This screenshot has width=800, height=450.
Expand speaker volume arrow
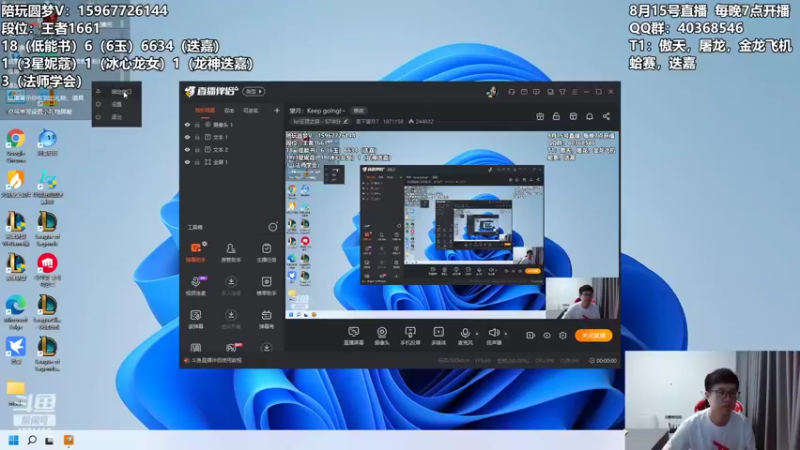(x=506, y=334)
